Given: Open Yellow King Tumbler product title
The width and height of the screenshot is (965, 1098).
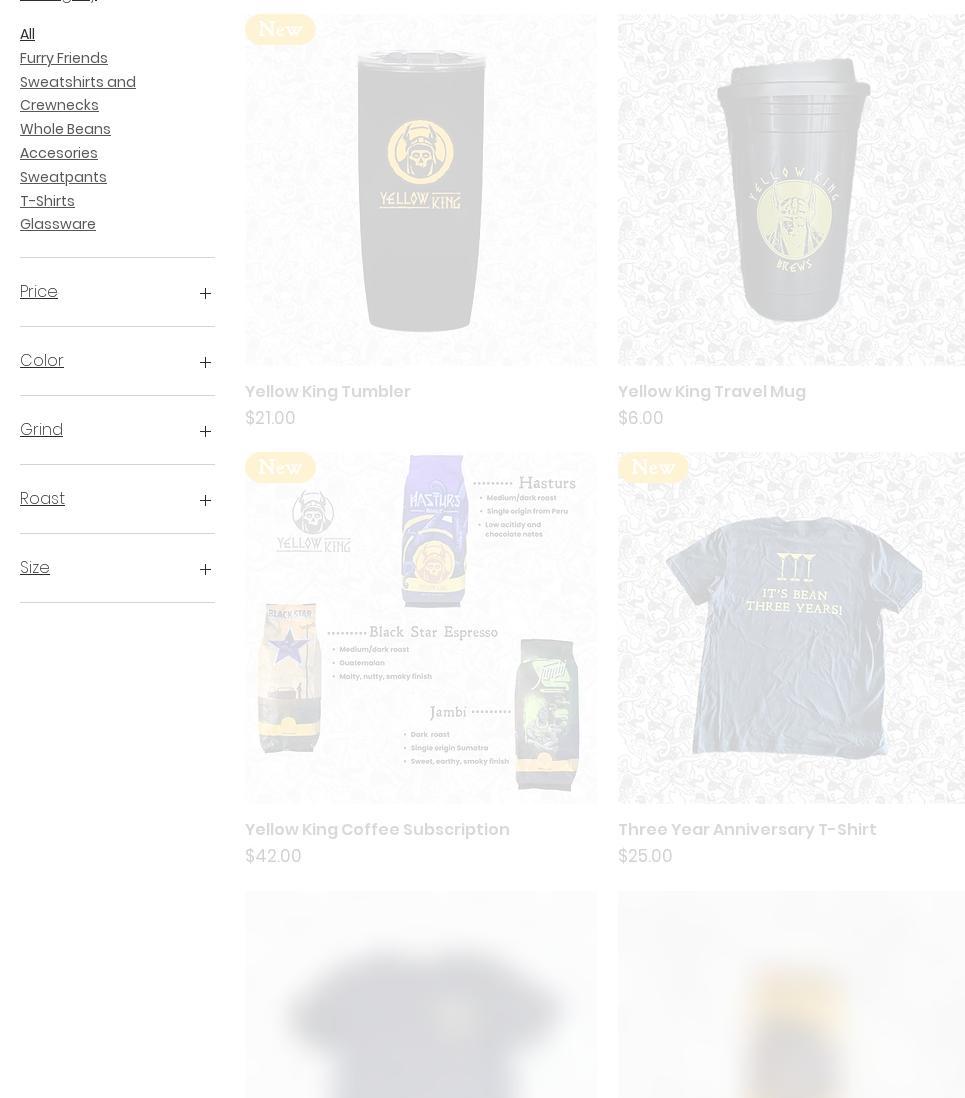Looking at the screenshot, I should (x=328, y=391).
